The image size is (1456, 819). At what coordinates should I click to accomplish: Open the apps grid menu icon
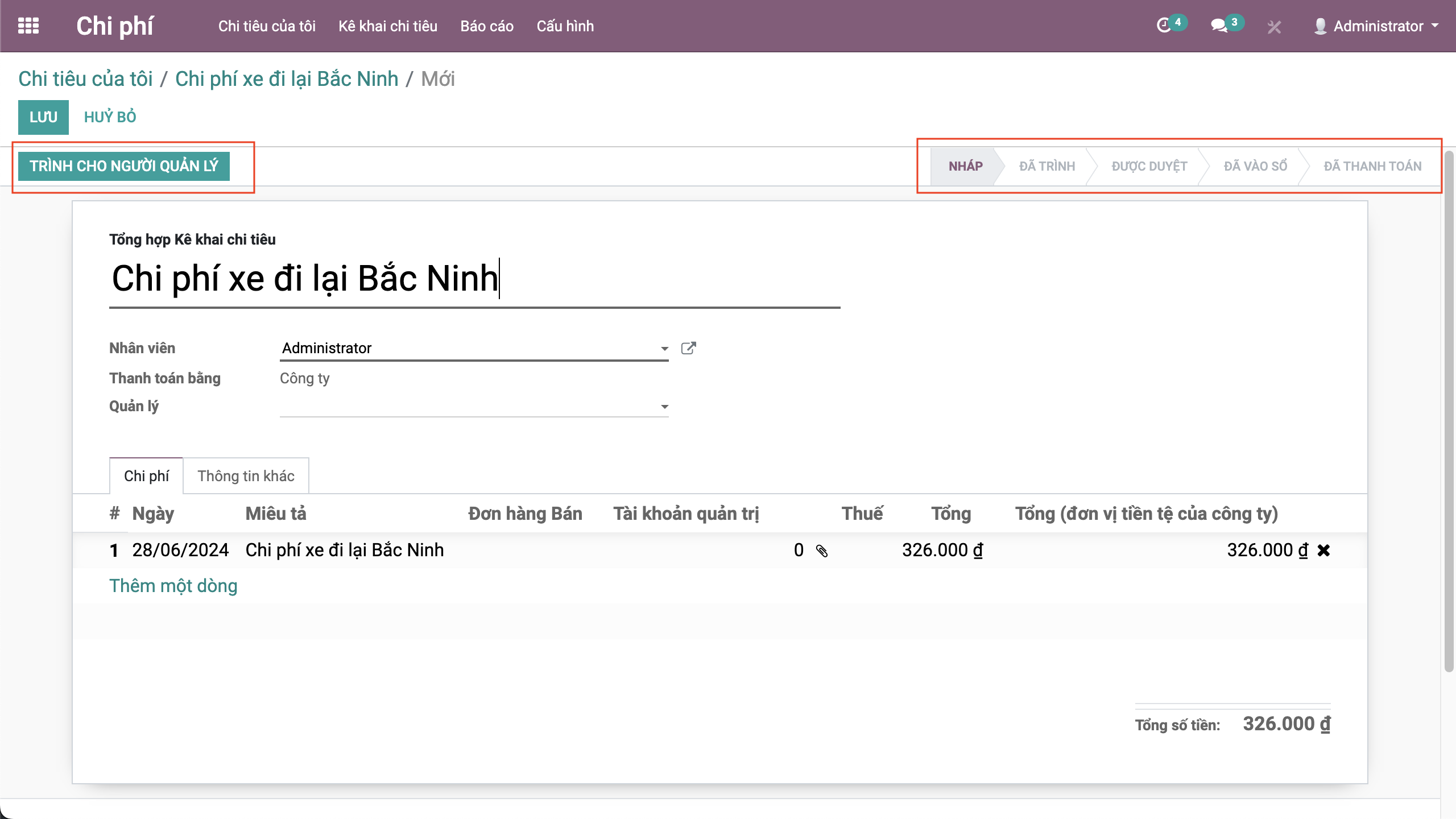(28, 26)
